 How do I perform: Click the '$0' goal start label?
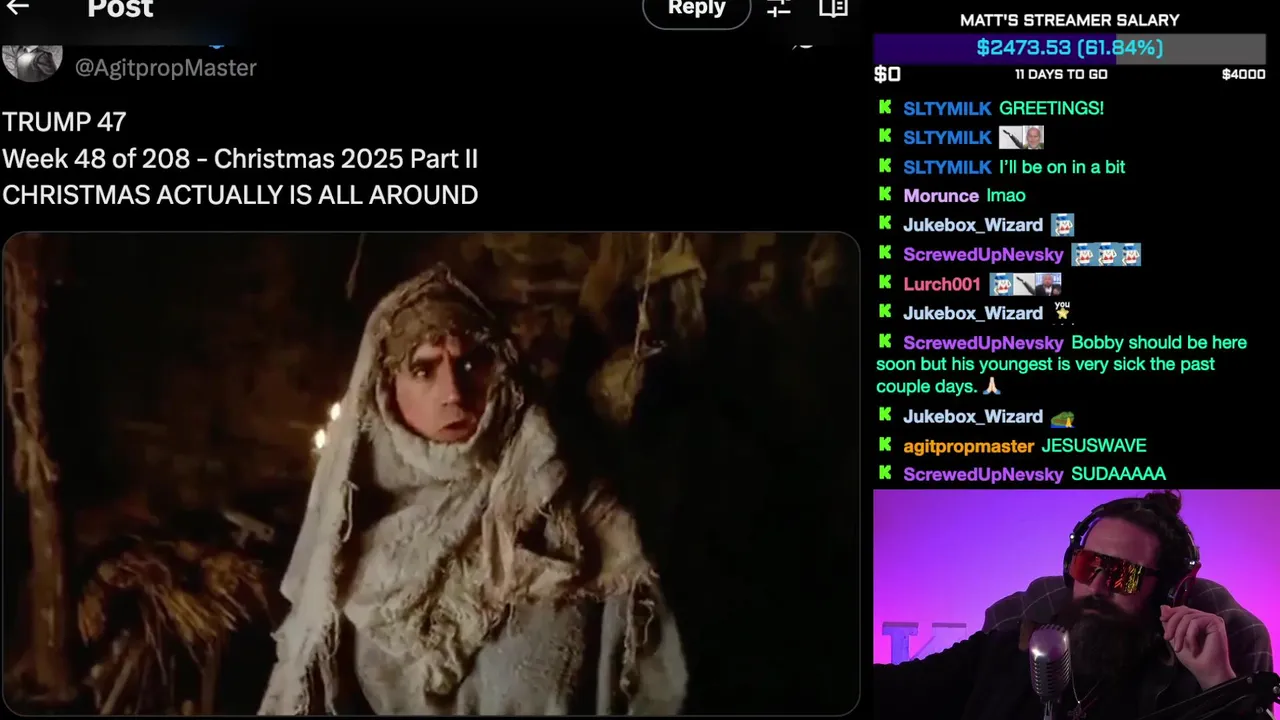(x=887, y=74)
